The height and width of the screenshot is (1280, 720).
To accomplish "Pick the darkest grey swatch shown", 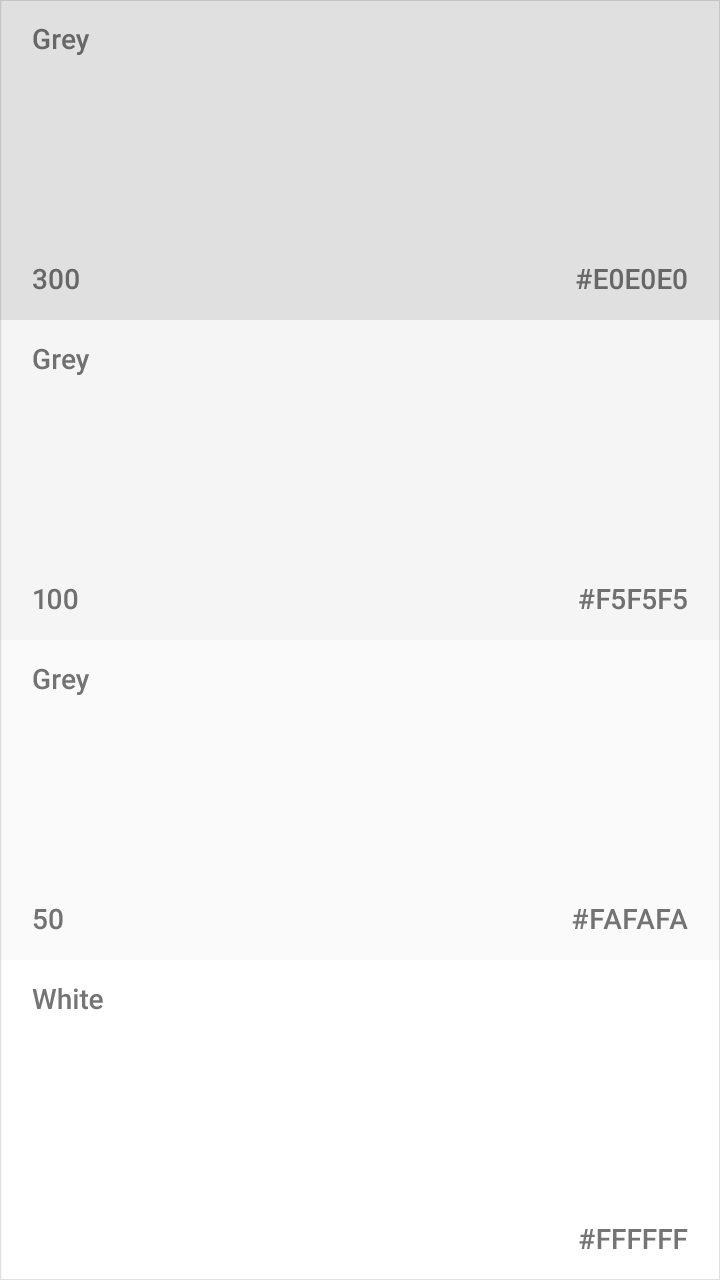I will [360, 160].
